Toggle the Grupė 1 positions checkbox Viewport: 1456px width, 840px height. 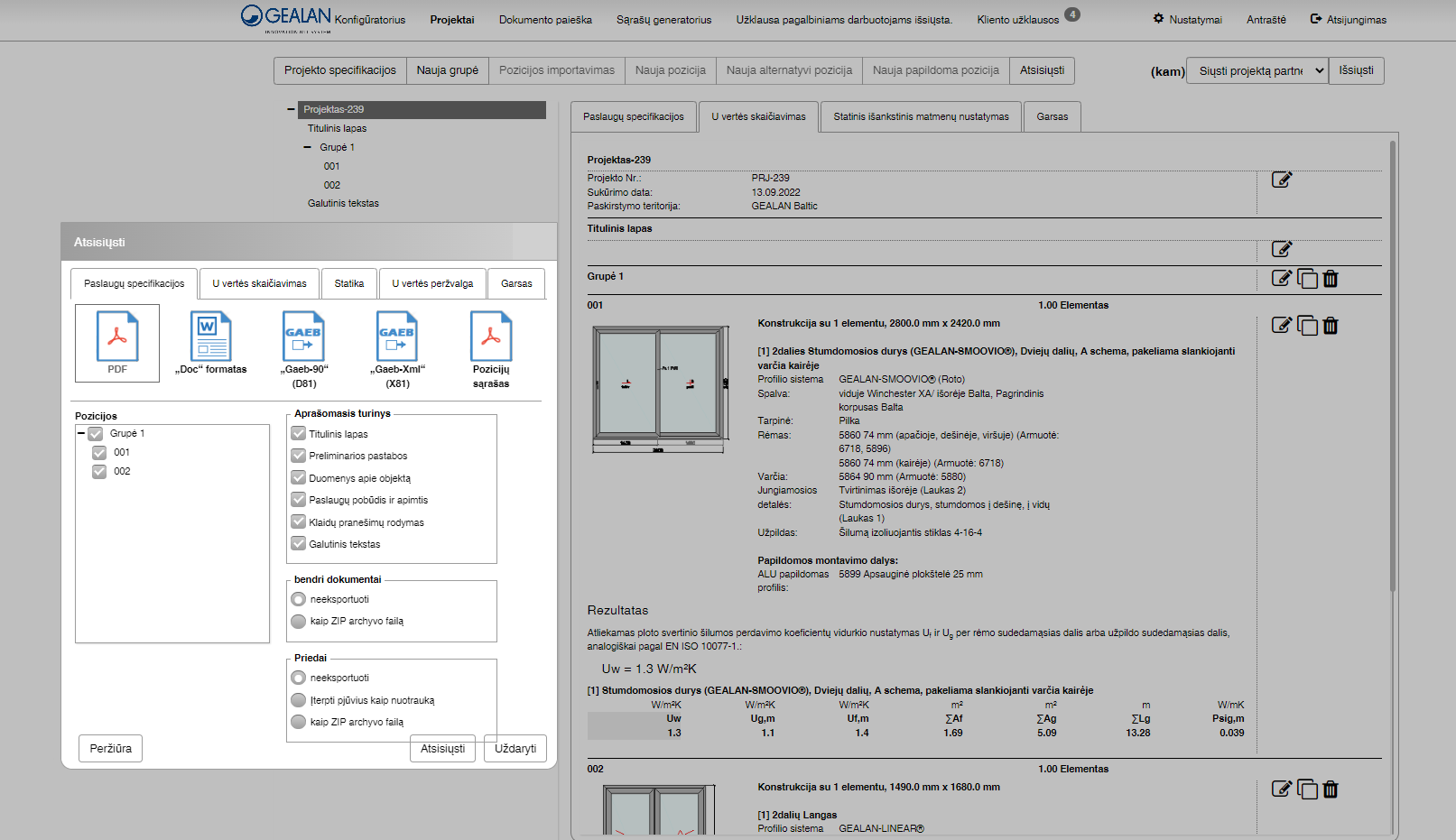pyautogui.click(x=96, y=434)
